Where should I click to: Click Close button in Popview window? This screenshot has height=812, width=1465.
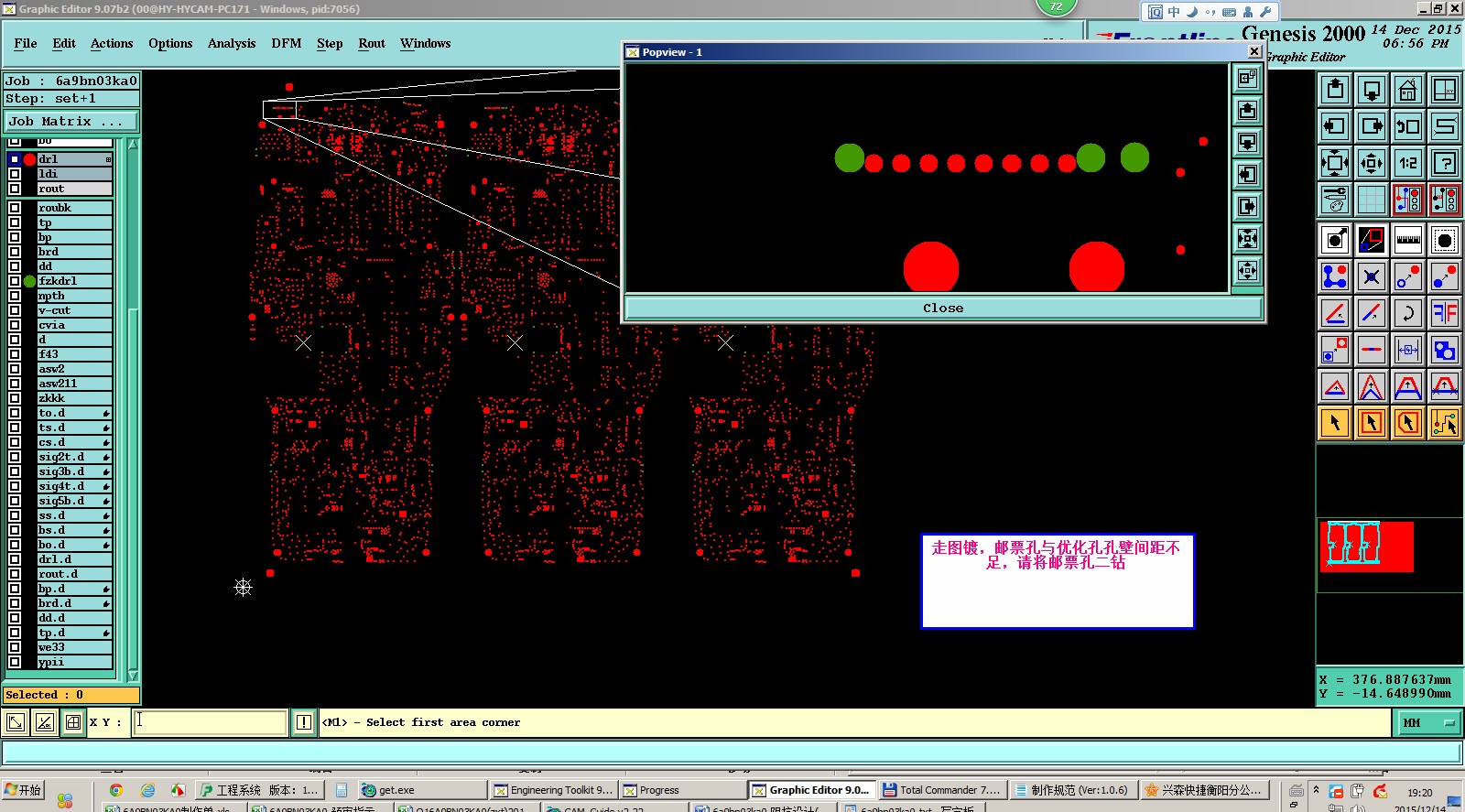pyautogui.click(x=943, y=308)
